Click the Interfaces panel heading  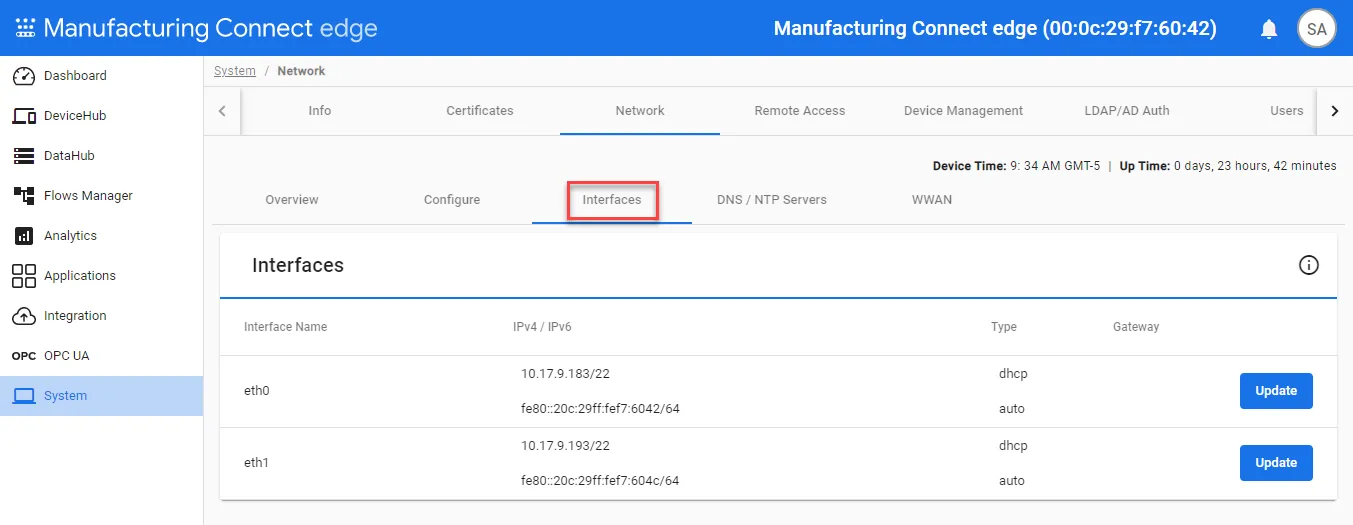click(298, 265)
